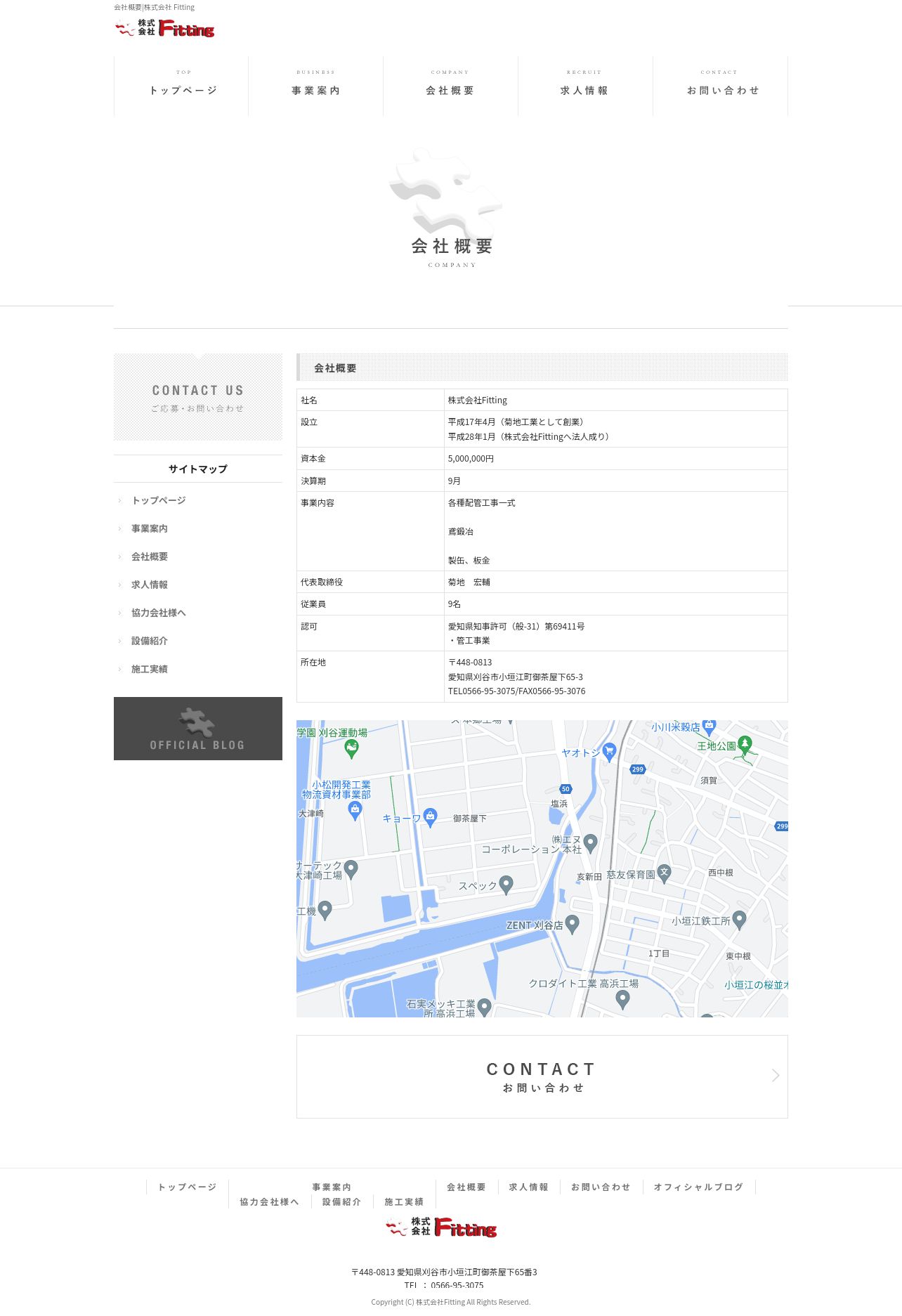Click the 小垣江鉄工所 map pin
The height and width of the screenshot is (1316, 902).
click(x=739, y=919)
